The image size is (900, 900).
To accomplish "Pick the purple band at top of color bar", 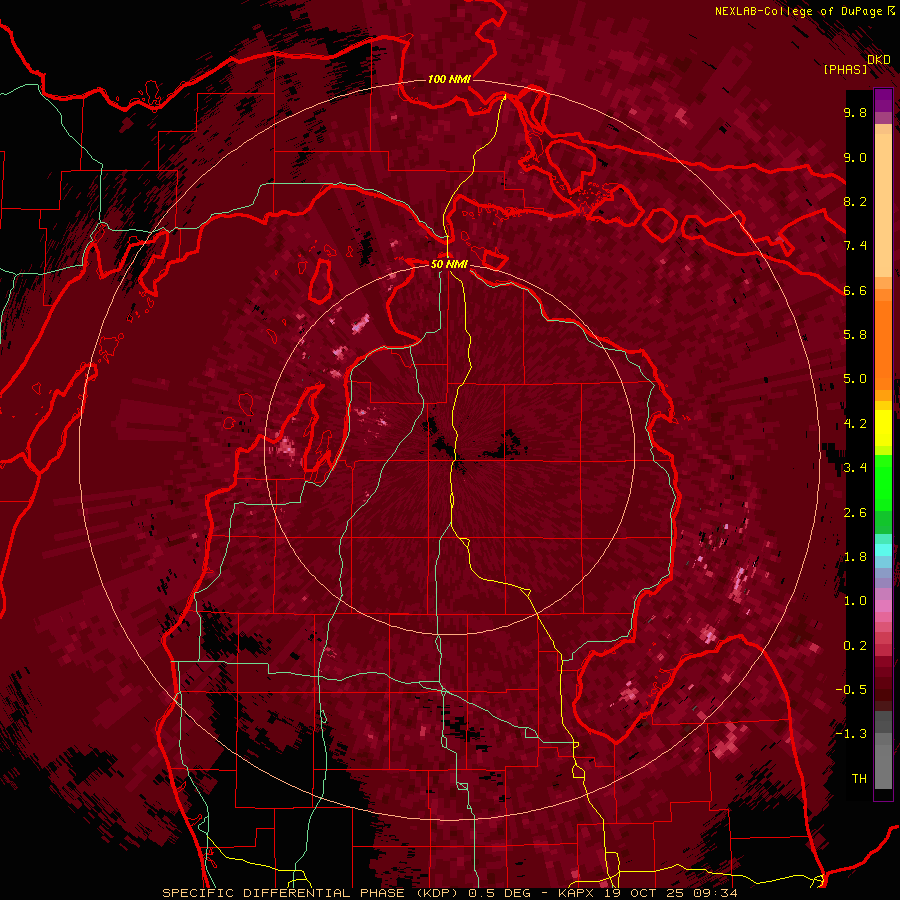I will [883, 100].
